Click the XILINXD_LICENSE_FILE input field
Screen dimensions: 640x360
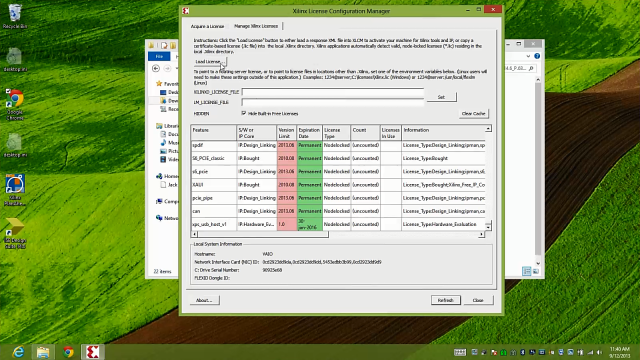[x=333, y=92]
